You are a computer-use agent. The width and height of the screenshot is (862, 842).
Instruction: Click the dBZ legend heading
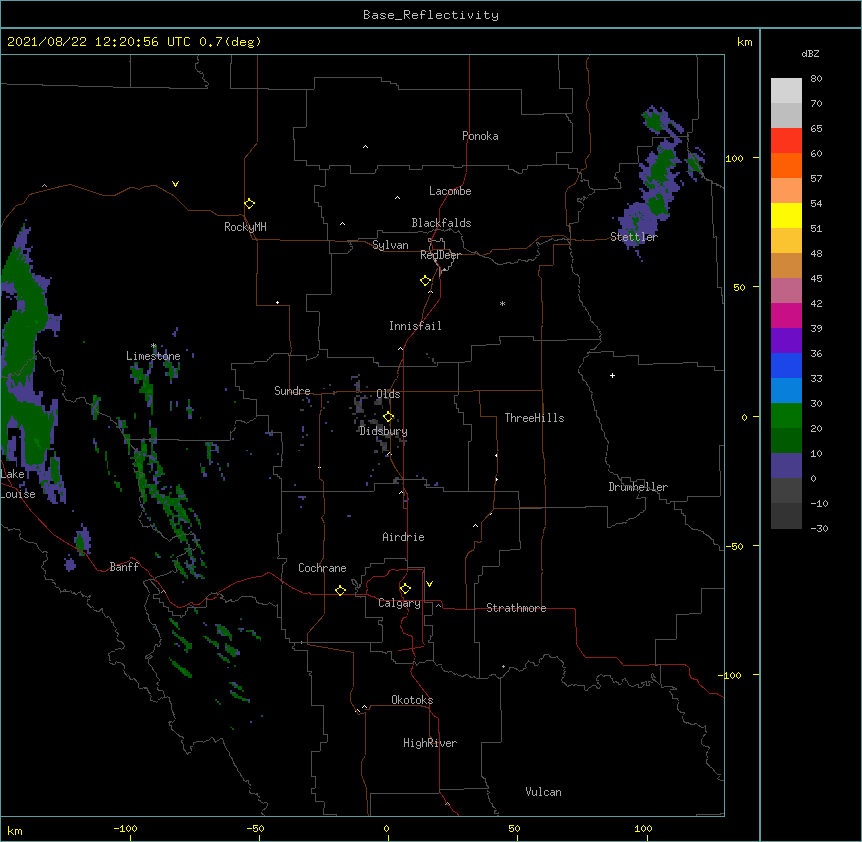810,53
